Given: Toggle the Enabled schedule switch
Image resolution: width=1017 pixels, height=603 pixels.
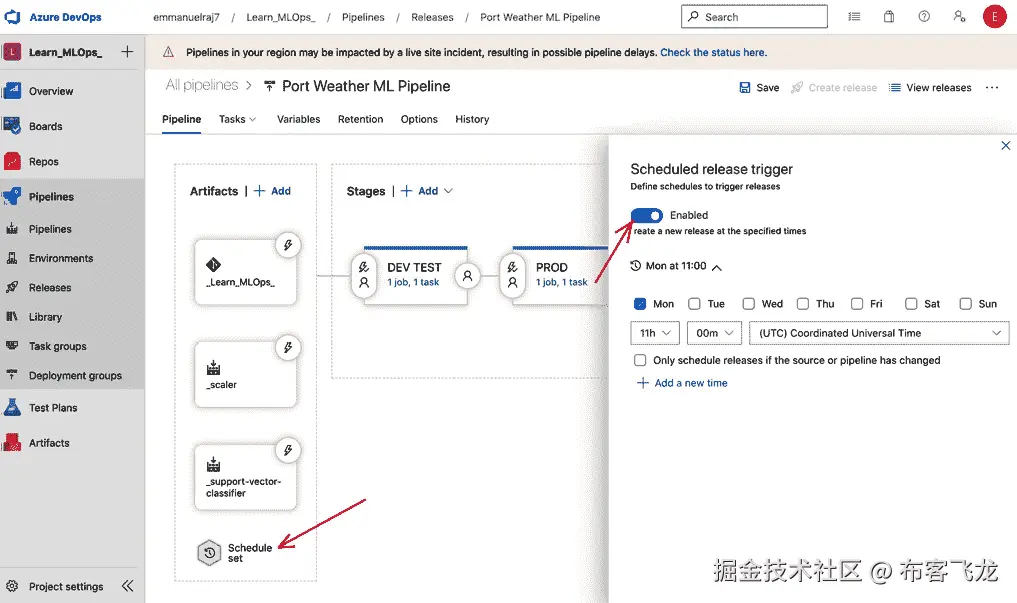Looking at the screenshot, I should coord(647,215).
